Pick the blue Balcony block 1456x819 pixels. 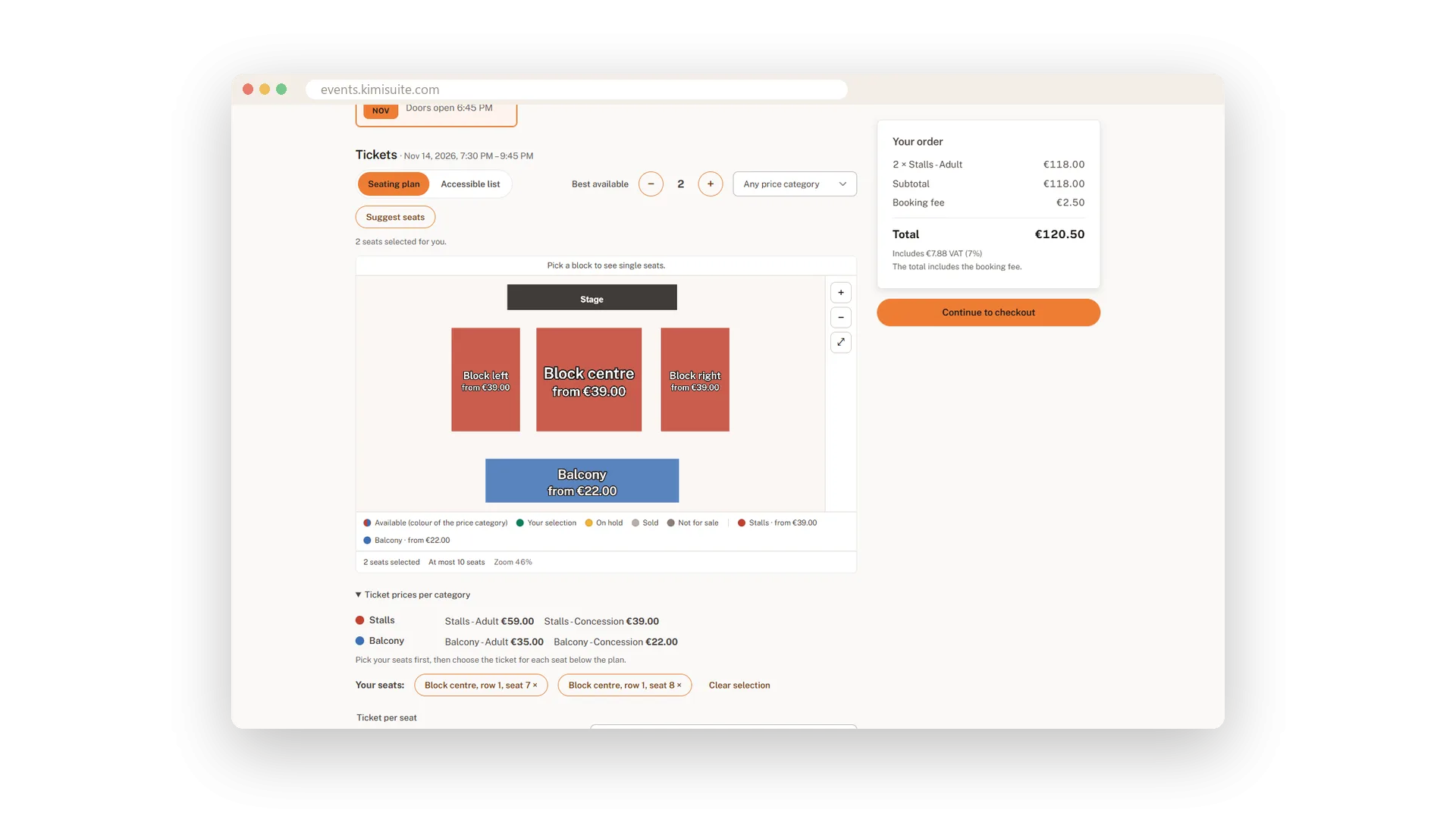tap(582, 481)
